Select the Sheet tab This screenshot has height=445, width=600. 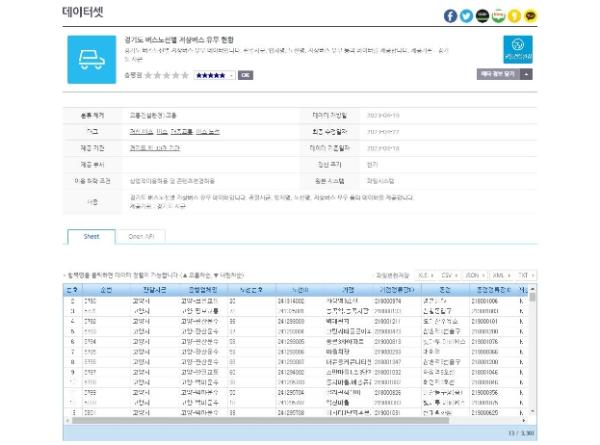pos(88,236)
